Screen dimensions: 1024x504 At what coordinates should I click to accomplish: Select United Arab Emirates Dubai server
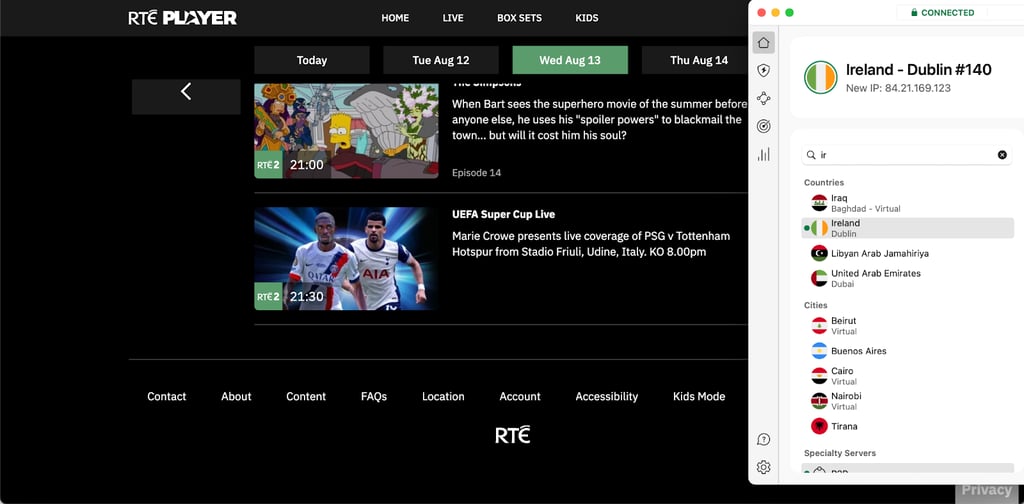908,278
